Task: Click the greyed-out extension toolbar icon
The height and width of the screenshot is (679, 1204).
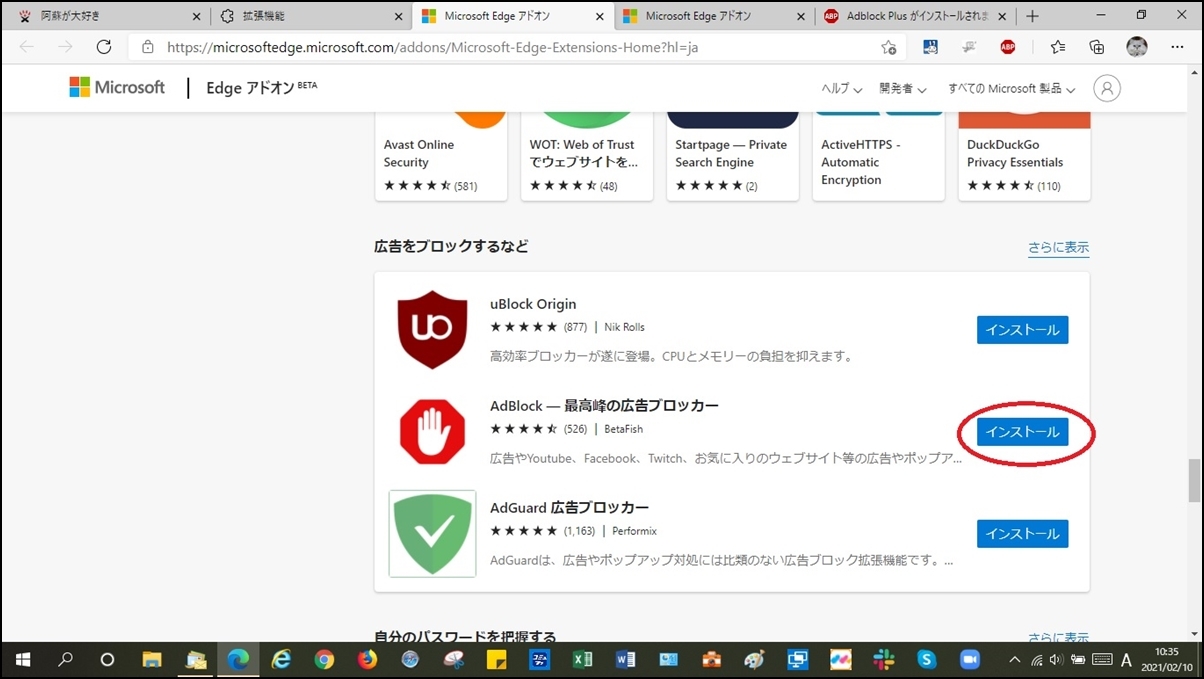Action: point(969,47)
